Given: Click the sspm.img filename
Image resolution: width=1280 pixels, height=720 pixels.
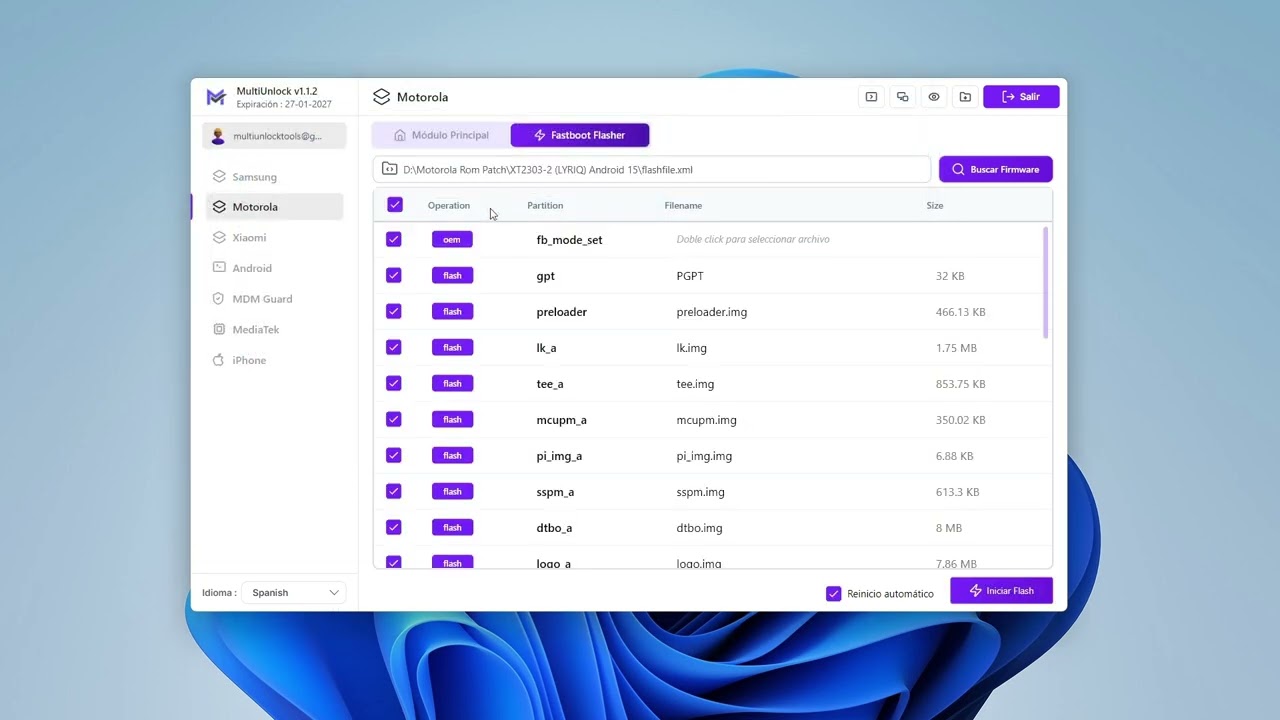Looking at the screenshot, I should 701,492.
